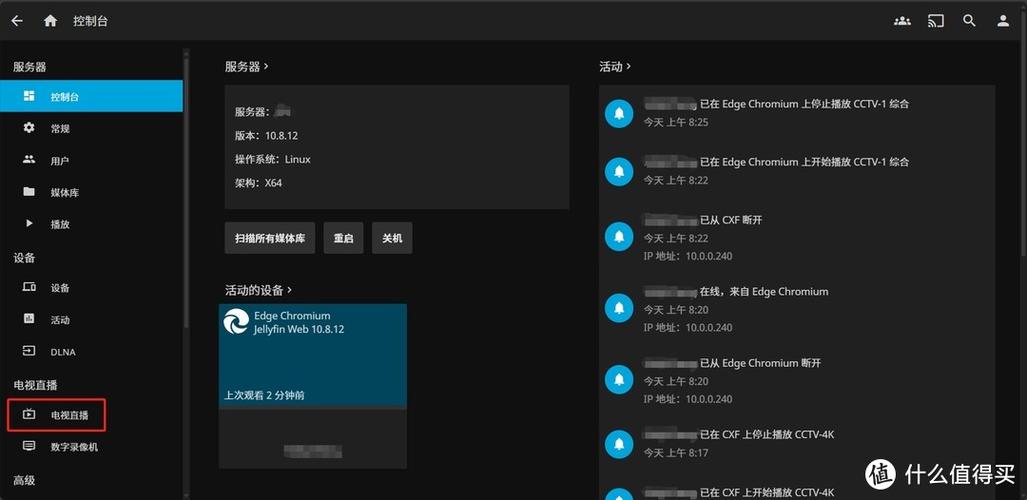Click the 用户 people icon
This screenshot has width=1027, height=500.
point(29,159)
